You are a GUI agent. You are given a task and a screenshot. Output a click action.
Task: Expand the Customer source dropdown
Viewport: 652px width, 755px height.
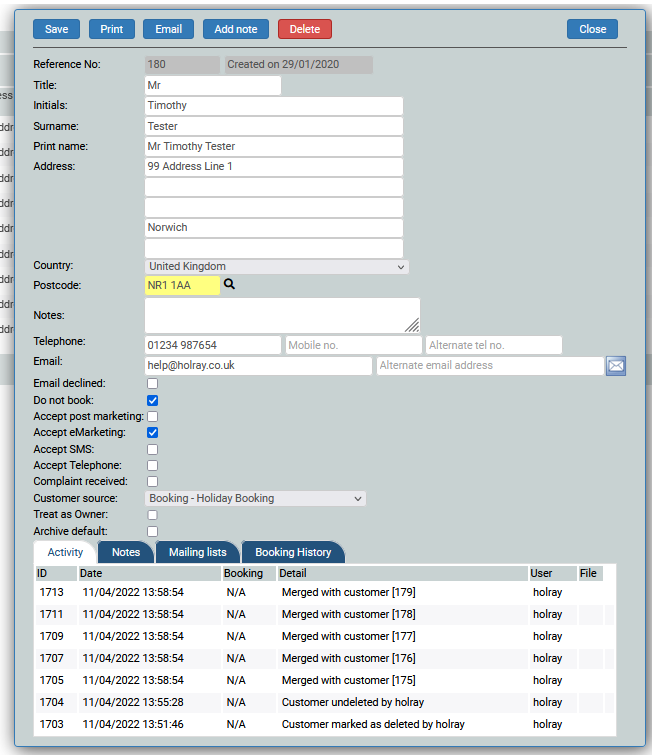pyautogui.click(x=255, y=498)
